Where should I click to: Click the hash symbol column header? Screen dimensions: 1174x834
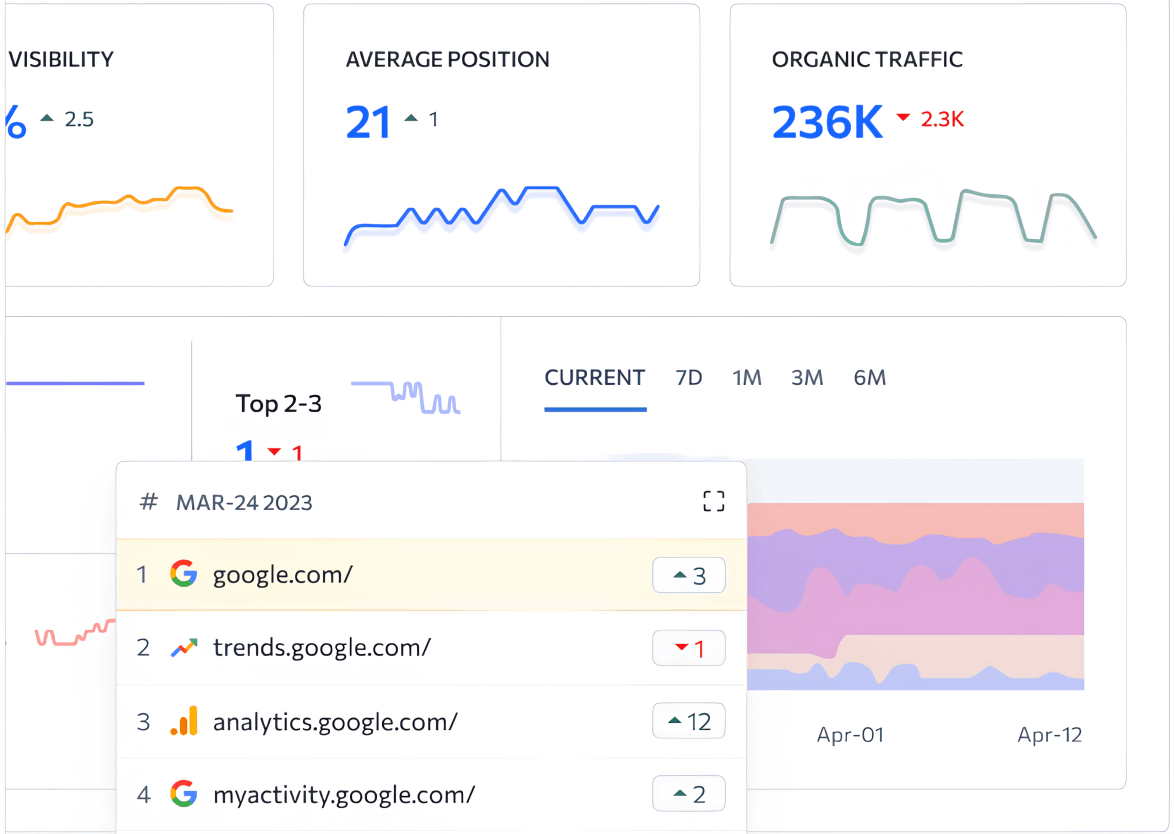[x=148, y=502]
